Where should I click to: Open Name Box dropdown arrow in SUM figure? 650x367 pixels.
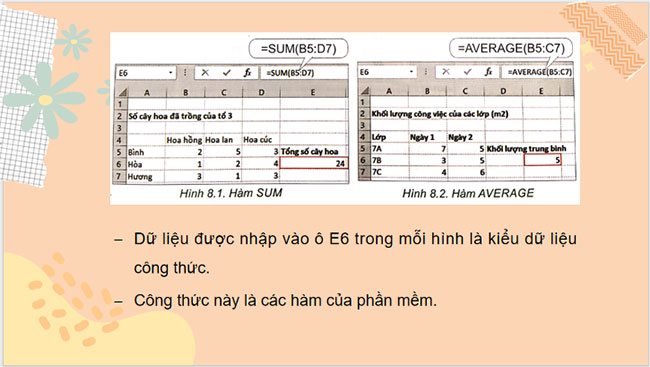click(170, 73)
